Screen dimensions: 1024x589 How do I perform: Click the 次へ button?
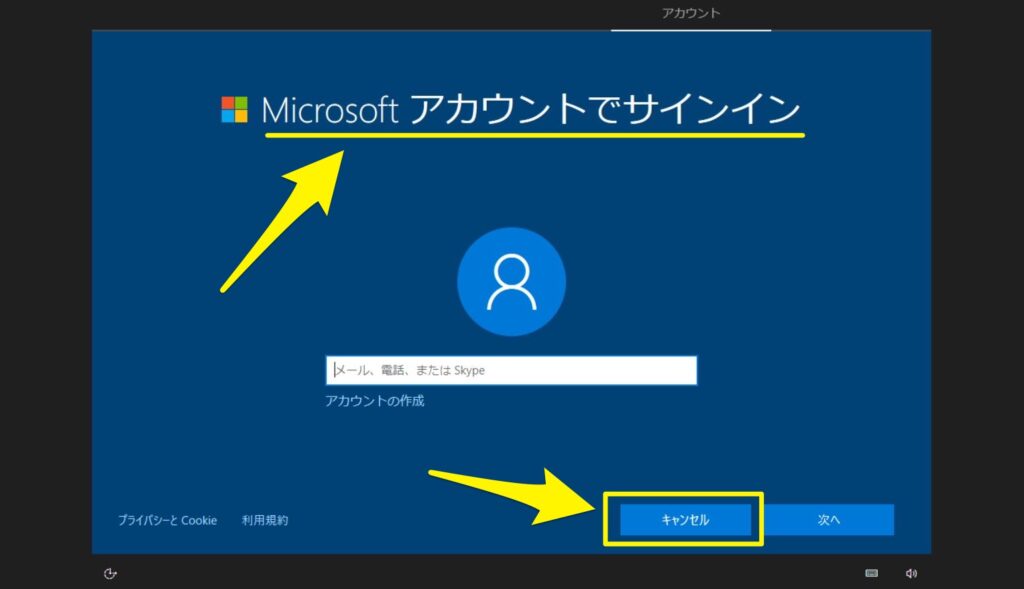click(829, 520)
